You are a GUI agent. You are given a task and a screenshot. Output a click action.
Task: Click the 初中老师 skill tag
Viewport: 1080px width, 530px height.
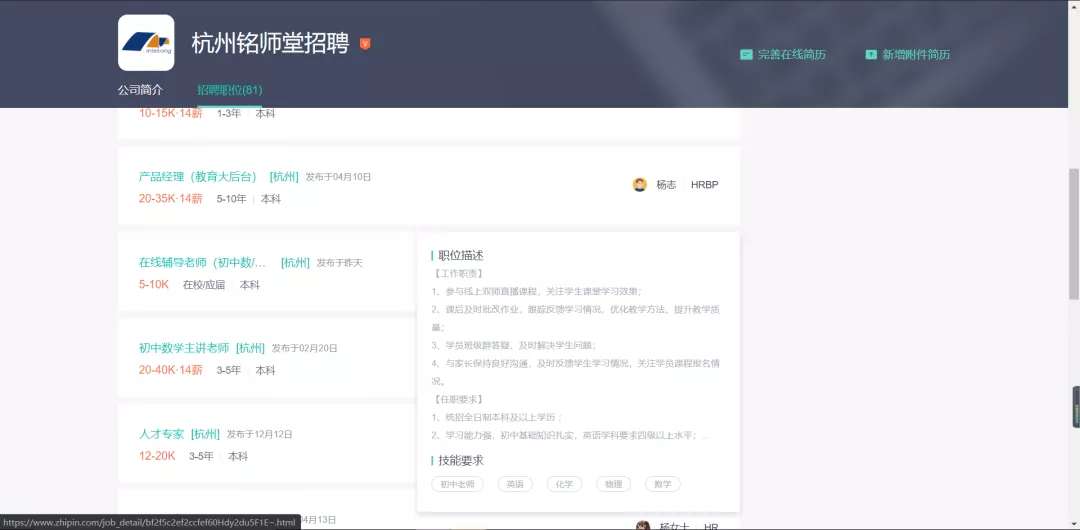pos(457,484)
